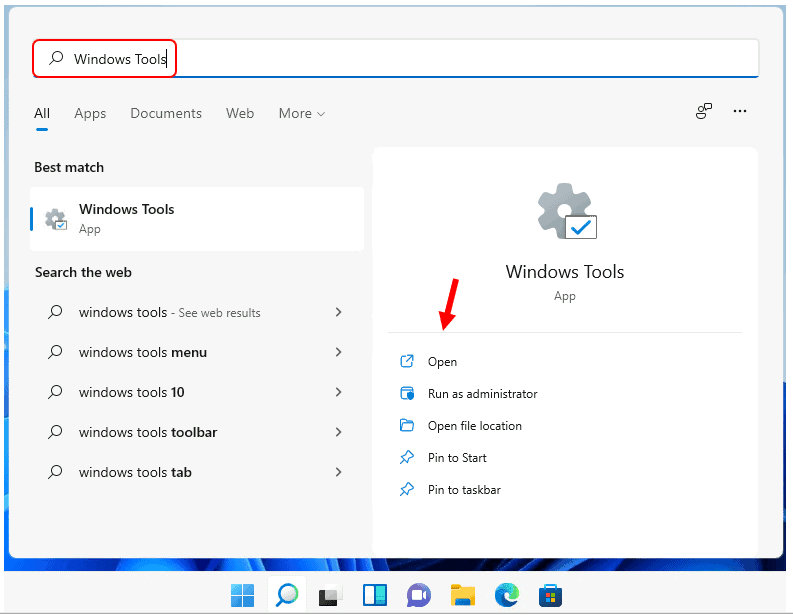Select Pin to taskbar
The width and height of the screenshot is (793, 615).
(464, 490)
